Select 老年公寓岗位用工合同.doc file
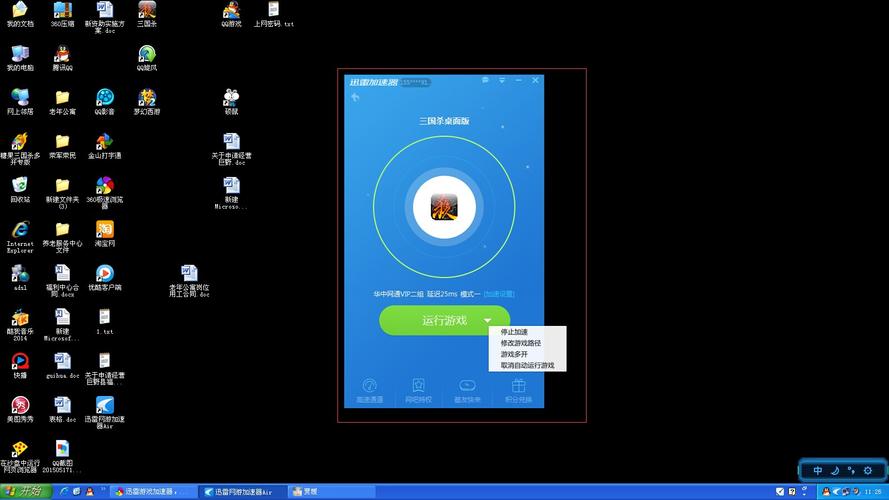889x500 pixels. [x=189, y=281]
